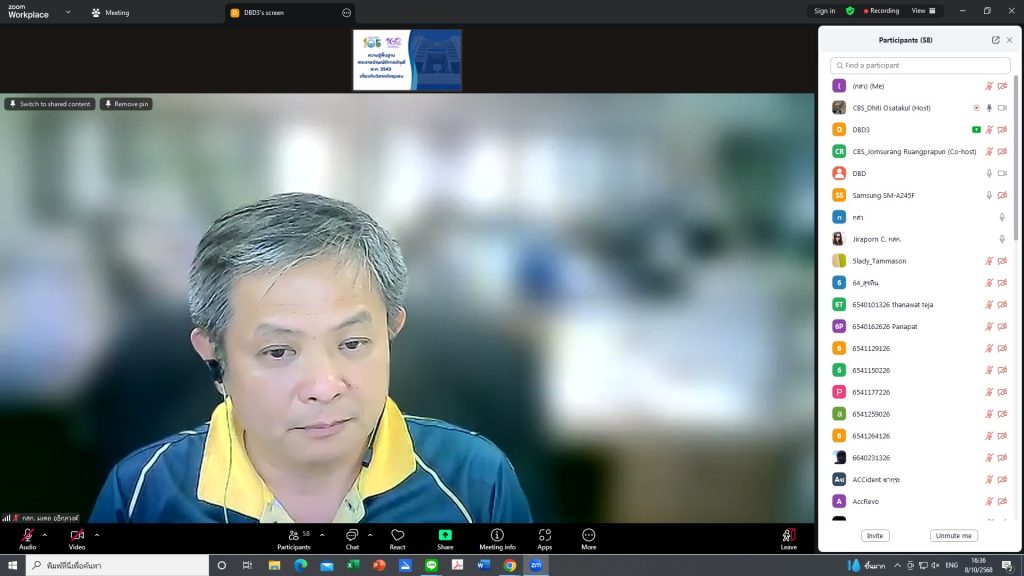
Task: Click the React heart icon
Action: click(398, 538)
